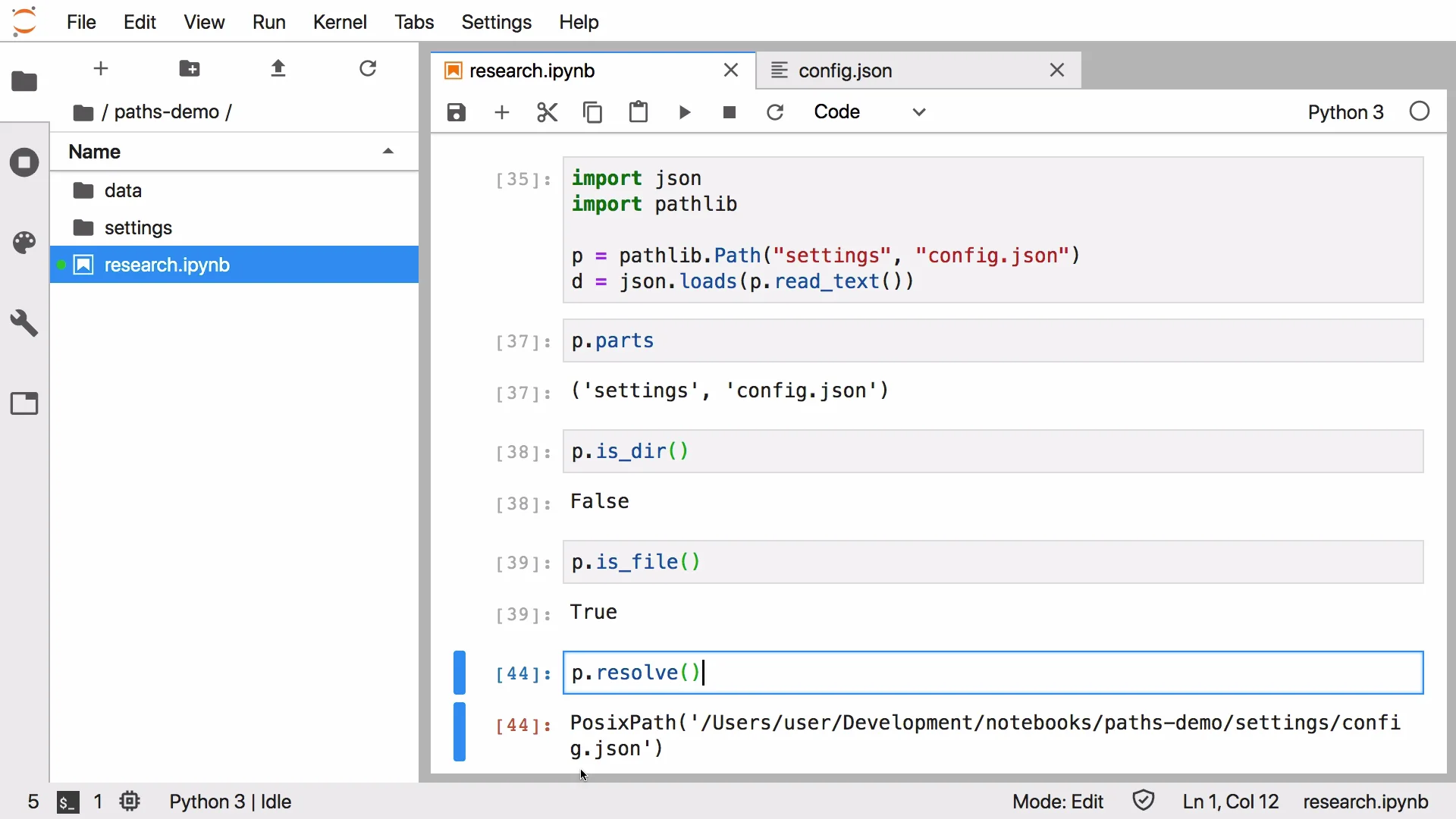
Task: Click inside the p.is_dir() cell
Action: click(x=986, y=451)
